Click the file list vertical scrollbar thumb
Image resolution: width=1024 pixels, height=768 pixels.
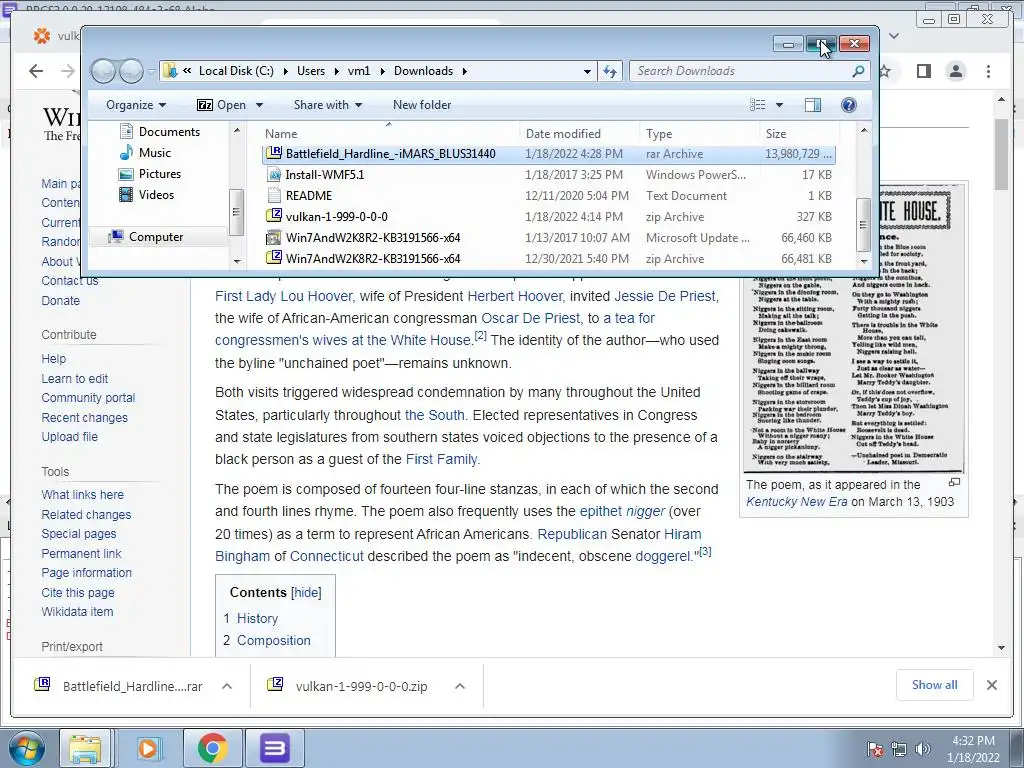pos(863,224)
